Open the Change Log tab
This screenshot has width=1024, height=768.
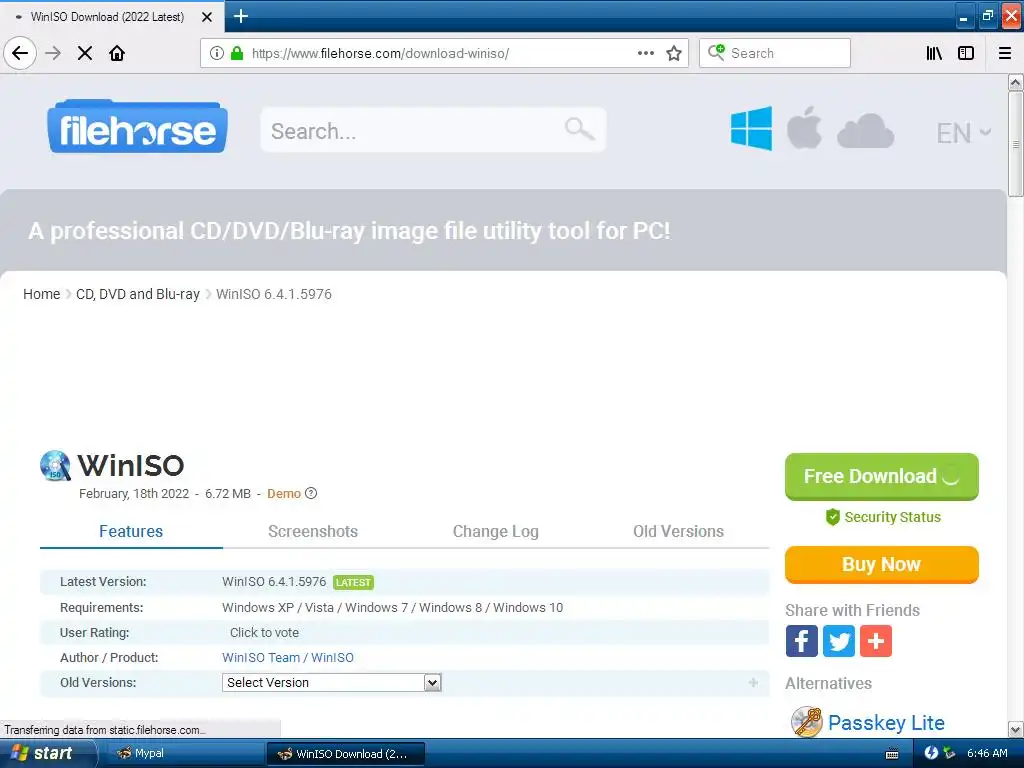coord(496,532)
